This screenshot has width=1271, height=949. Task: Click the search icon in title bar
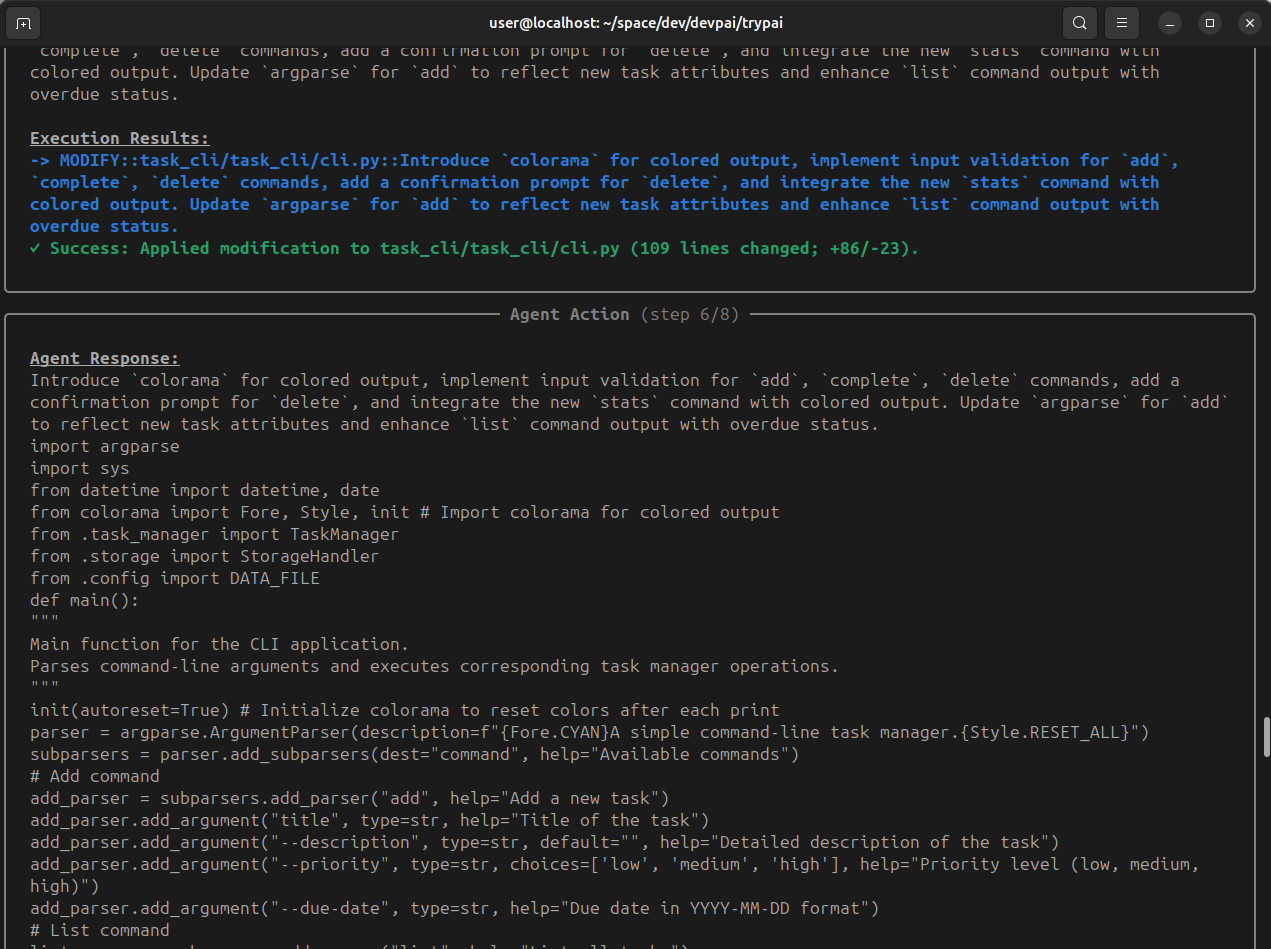click(x=1079, y=22)
